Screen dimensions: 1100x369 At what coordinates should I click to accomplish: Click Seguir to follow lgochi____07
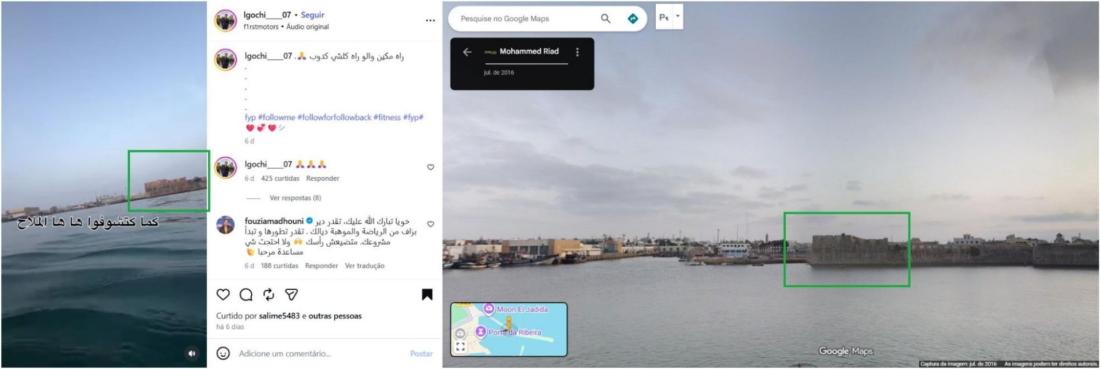313,15
